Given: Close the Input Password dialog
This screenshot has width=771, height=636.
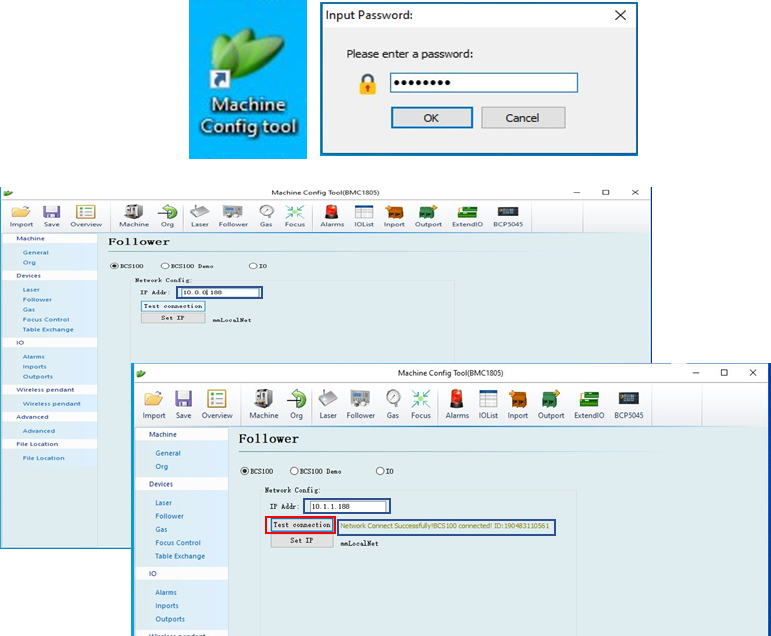Looking at the screenshot, I should click(x=621, y=15).
